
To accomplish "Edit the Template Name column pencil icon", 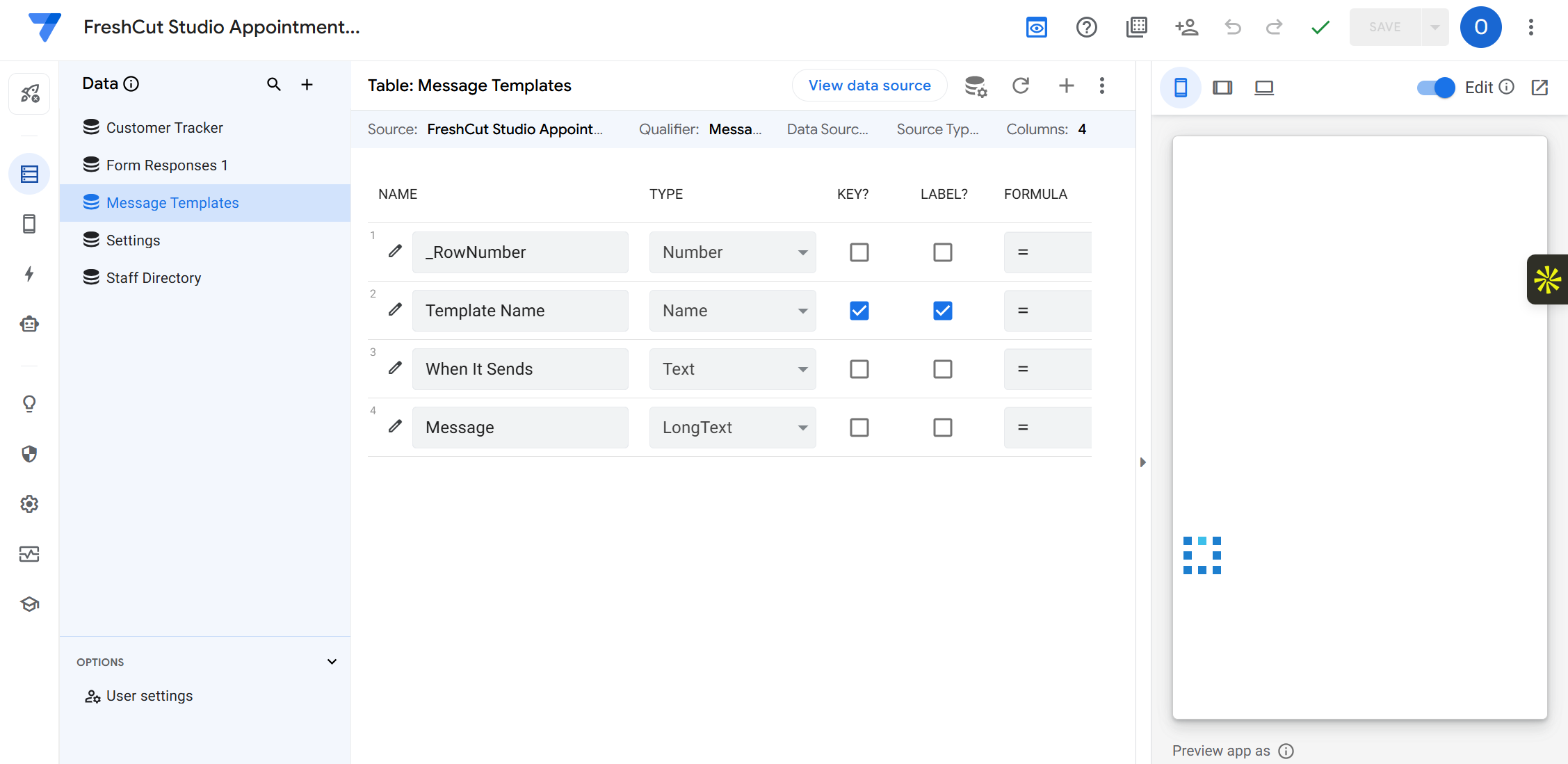I will (x=395, y=309).
